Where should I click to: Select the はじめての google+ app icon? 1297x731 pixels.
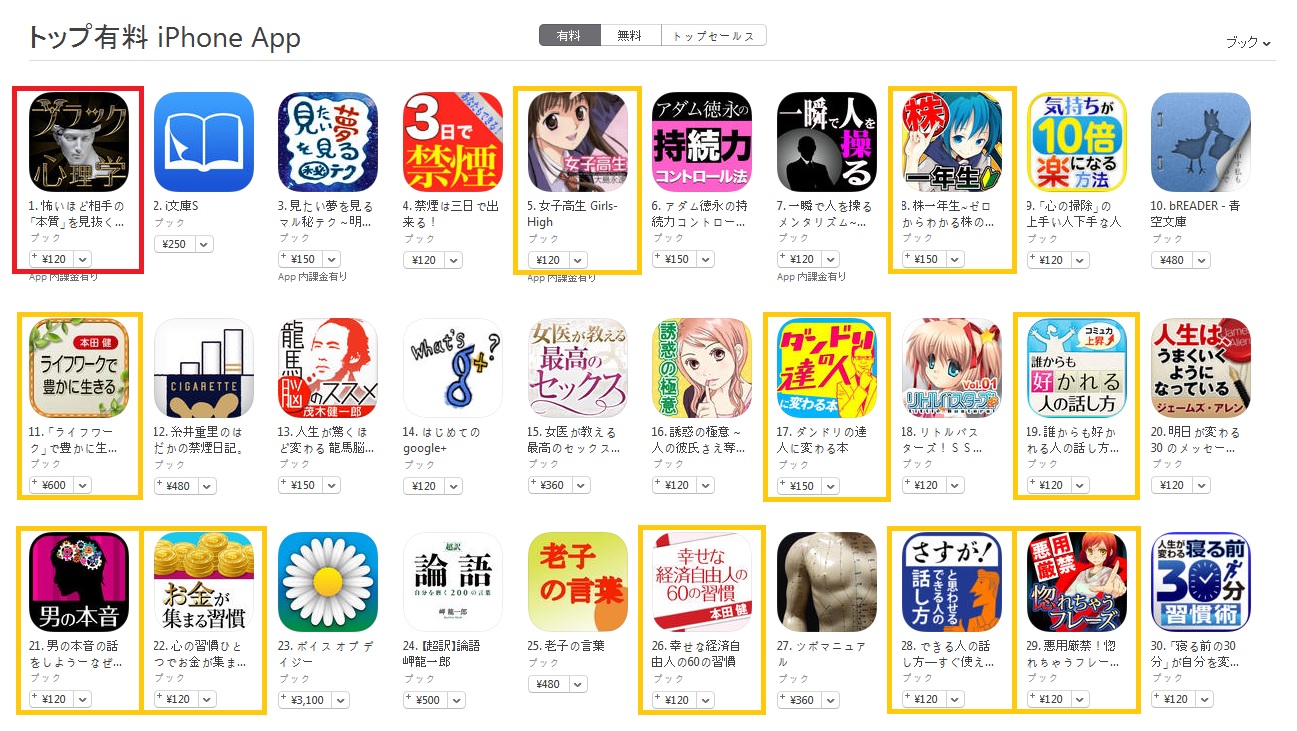tap(453, 368)
